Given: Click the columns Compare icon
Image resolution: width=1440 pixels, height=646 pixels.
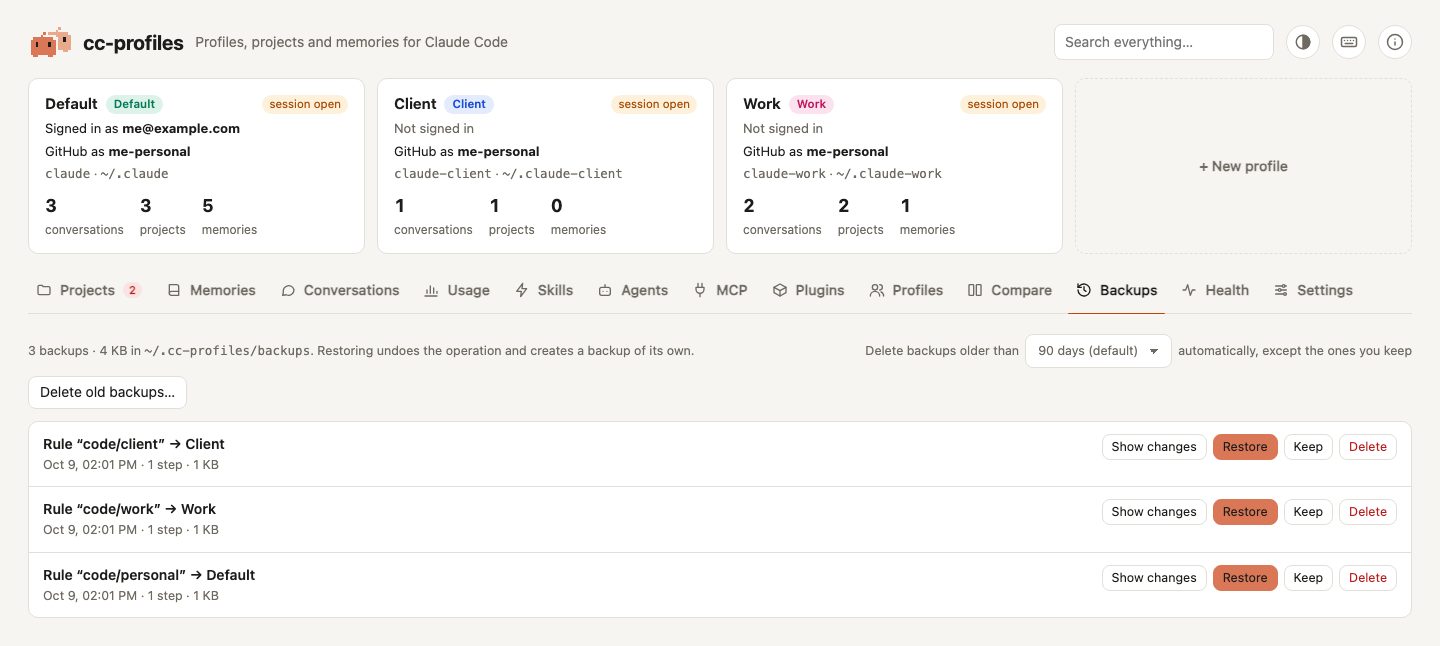Looking at the screenshot, I should 975,290.
